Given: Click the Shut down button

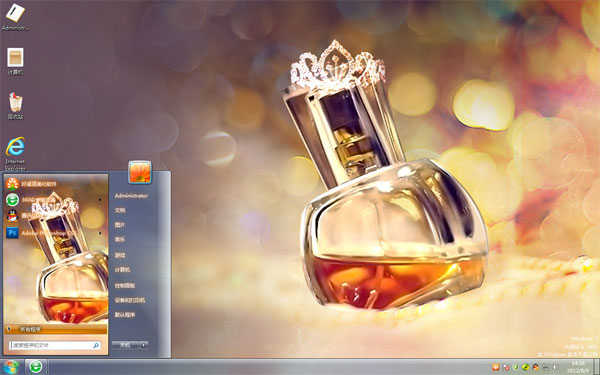Looking at the screenshot, I should tap(126, 345).
